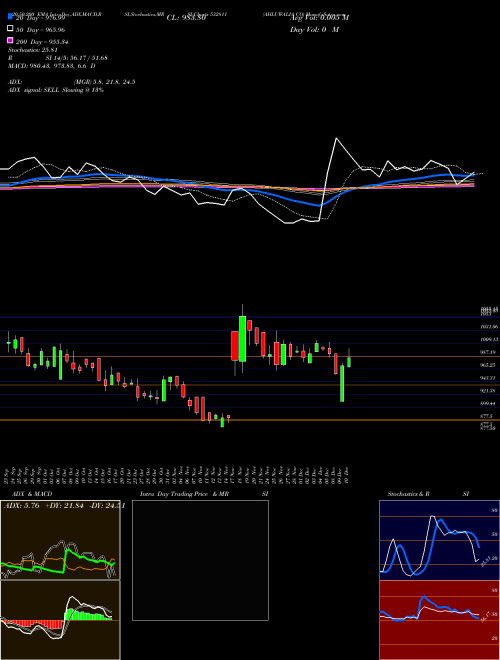500x660 pixels.
Task: Click 'ADX signal: SELL Slowing @ 18%' text
Action: point(56,90)
